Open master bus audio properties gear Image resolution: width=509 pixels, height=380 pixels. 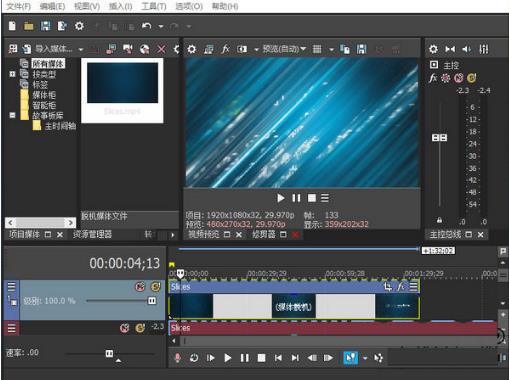(433, 49)
